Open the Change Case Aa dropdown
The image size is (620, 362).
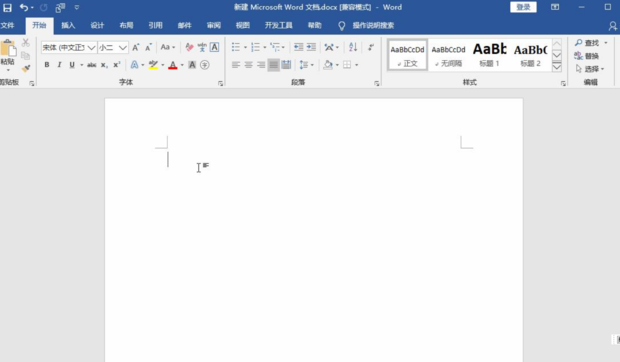[x=168, y=47]
